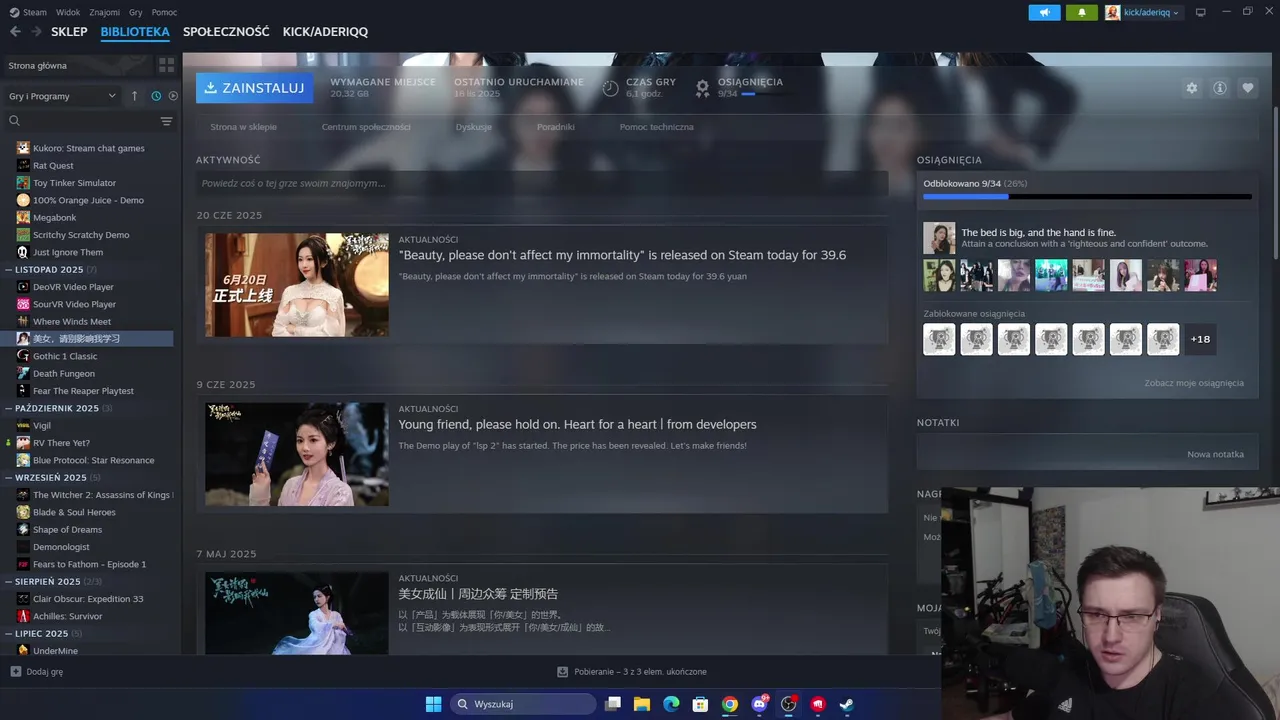Open the green notifications bell
The image size is (1280, 720).
coord(1082,12)
